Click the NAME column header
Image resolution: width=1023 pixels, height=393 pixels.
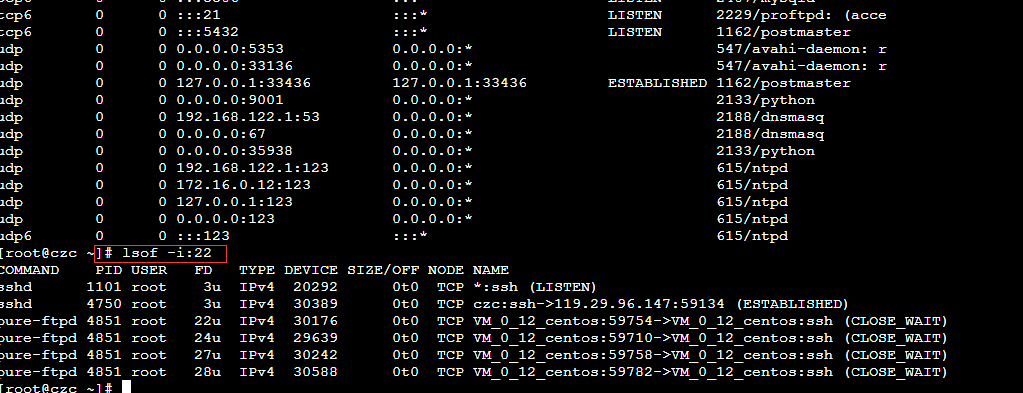(491, 270)
